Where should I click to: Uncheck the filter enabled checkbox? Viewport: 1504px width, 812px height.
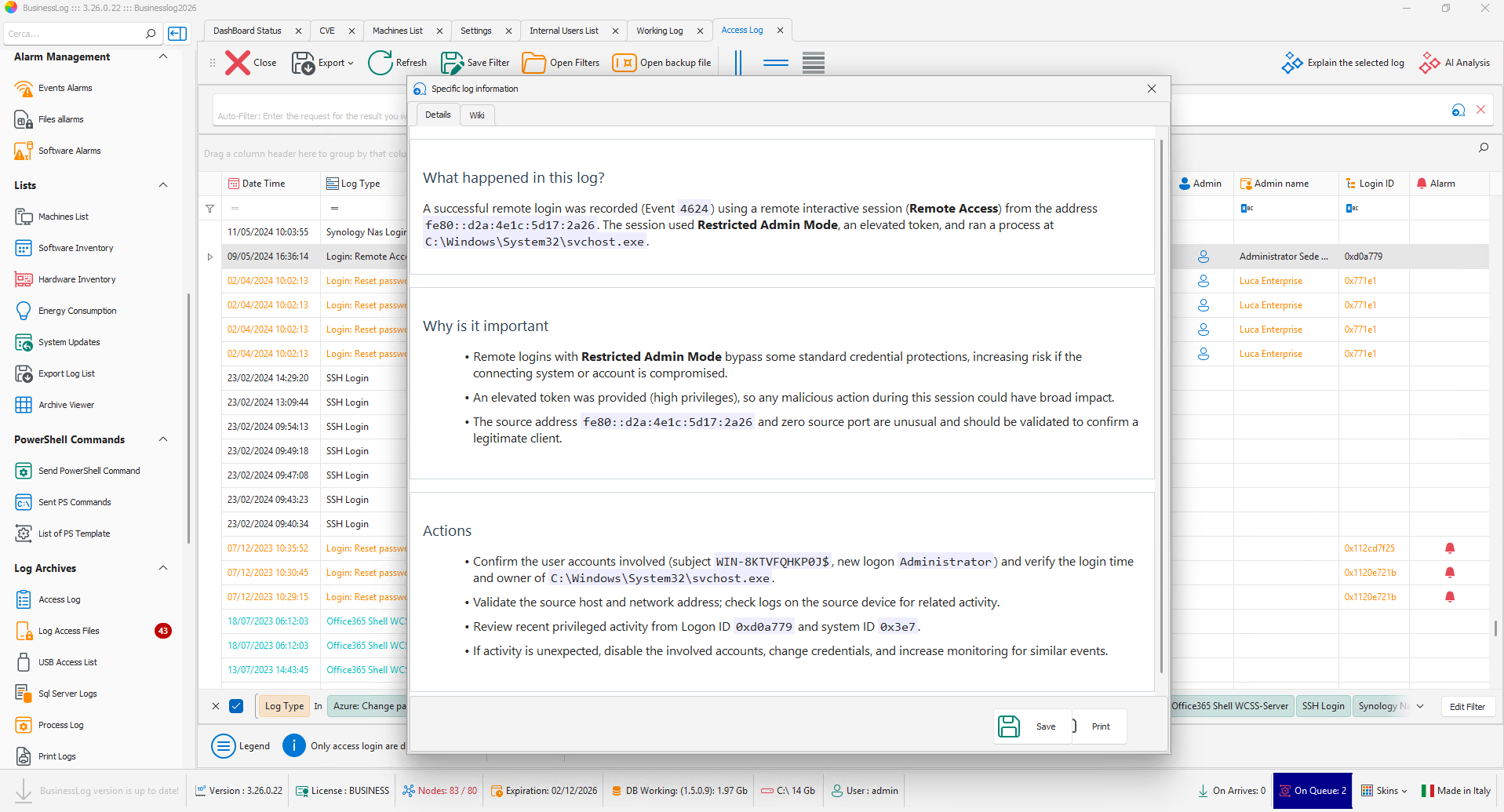[236, 706]
